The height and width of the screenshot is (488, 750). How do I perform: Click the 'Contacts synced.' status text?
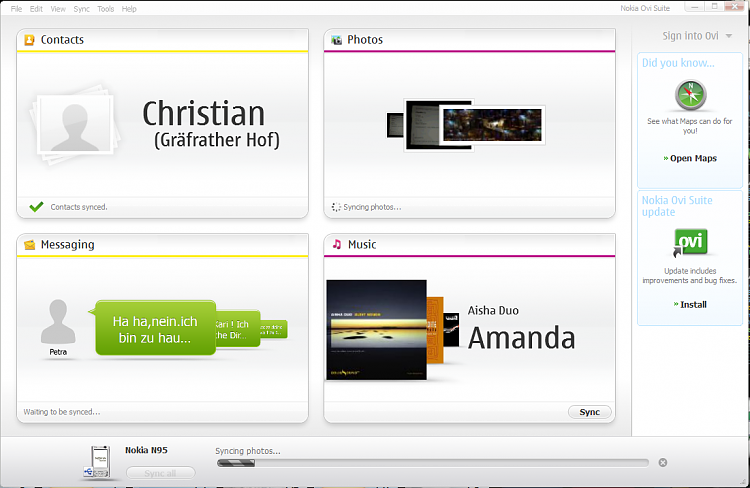(79, 207)
